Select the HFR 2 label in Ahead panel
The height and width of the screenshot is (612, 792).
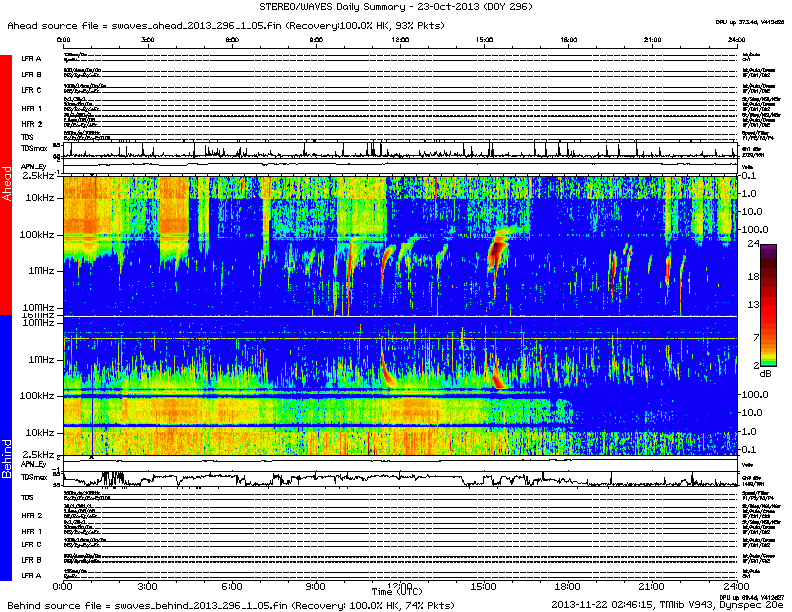[x=31, y=124]
